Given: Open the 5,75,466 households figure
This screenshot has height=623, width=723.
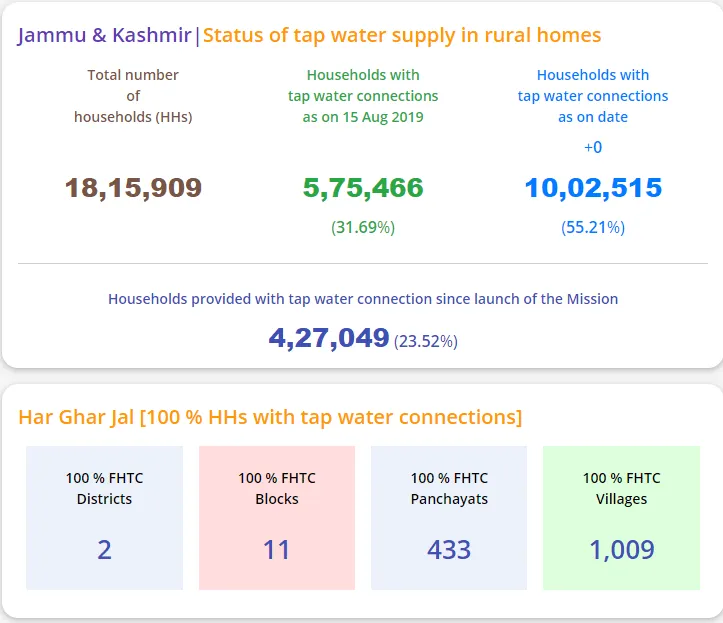Looking at the screenshot, I should 363,187.
